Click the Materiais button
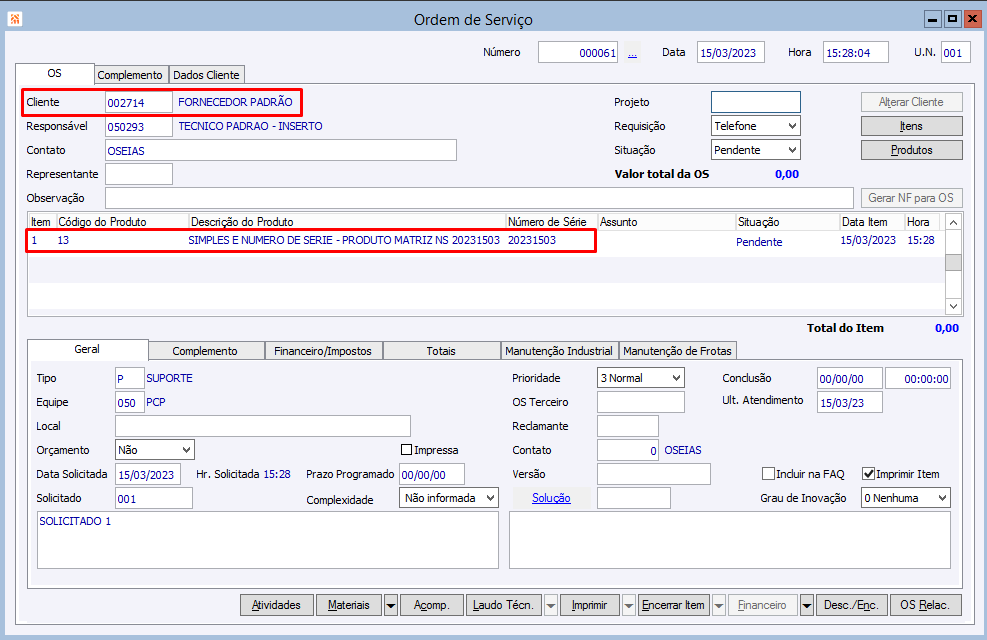The width and height of the screenshot is (987, 640). (x=349, y=605)
